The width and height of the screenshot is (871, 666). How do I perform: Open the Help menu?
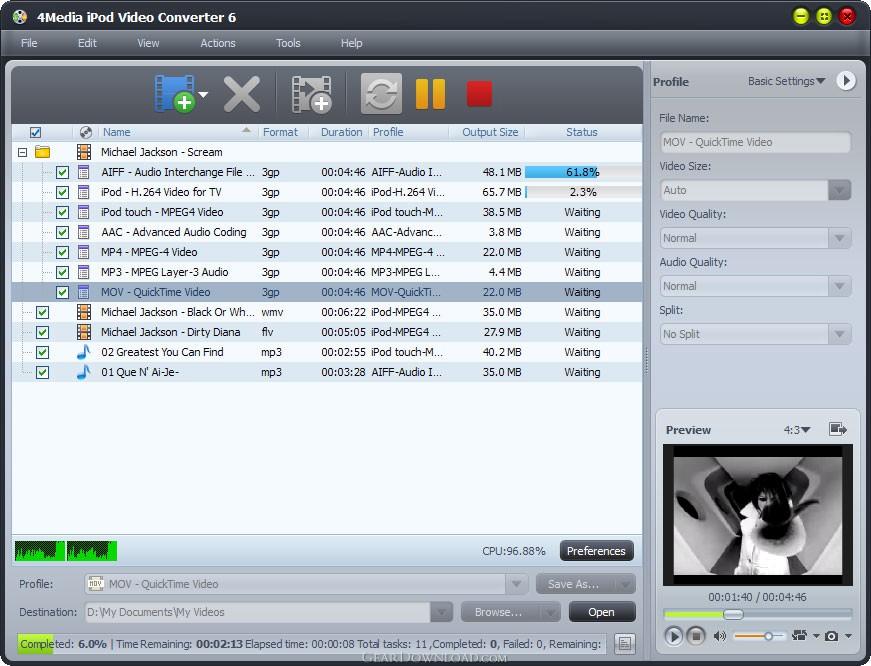[351, 43]
